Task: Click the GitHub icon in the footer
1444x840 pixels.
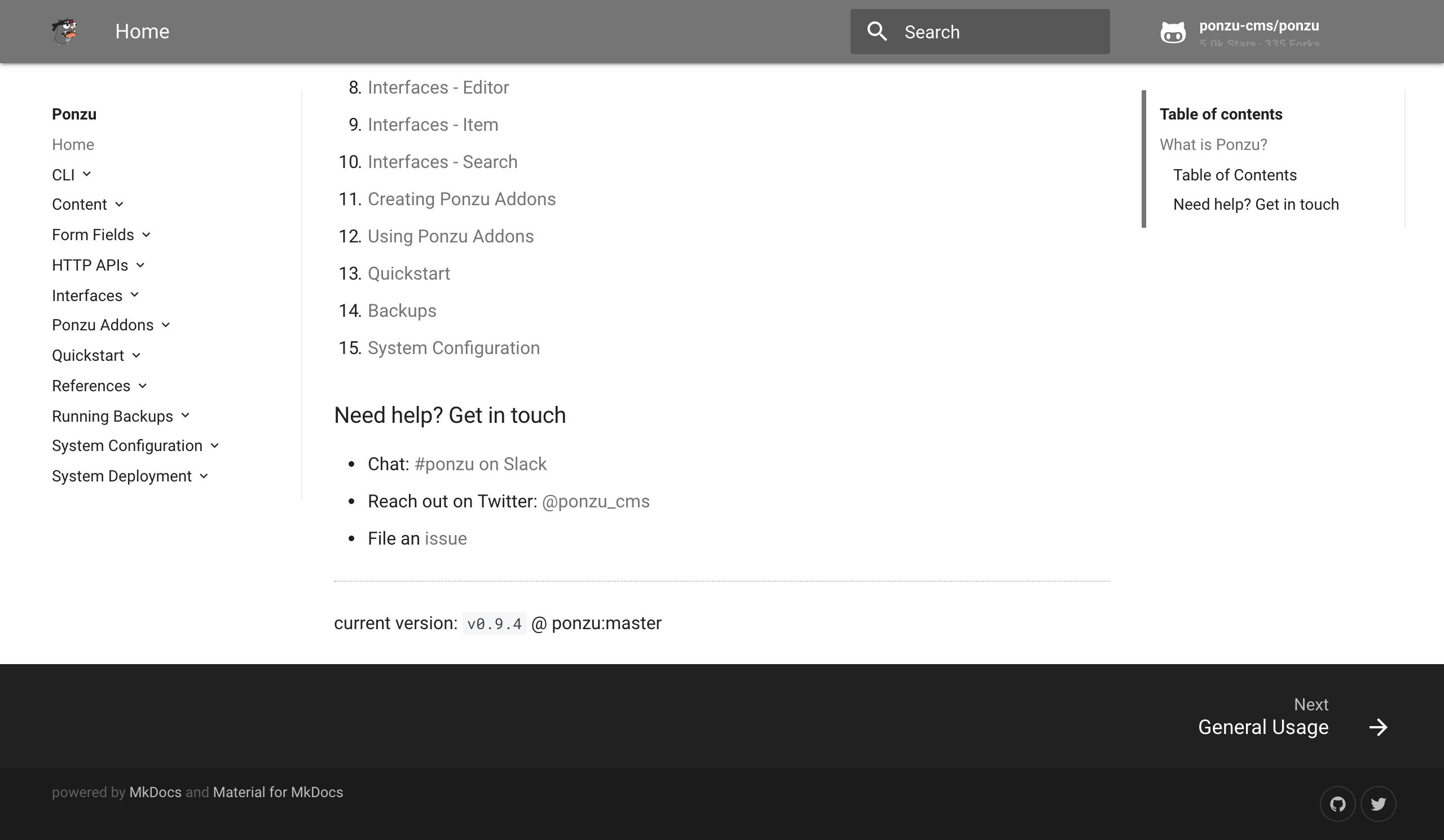Action: tap(1339, 803)
